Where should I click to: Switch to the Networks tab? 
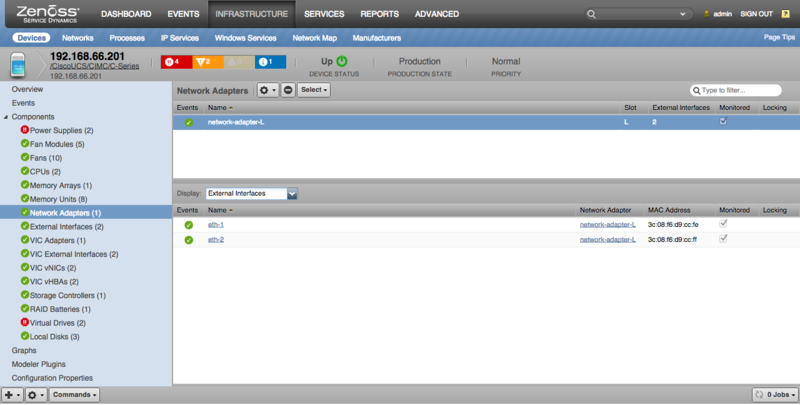pyautogui.click(x=78, y=38)
